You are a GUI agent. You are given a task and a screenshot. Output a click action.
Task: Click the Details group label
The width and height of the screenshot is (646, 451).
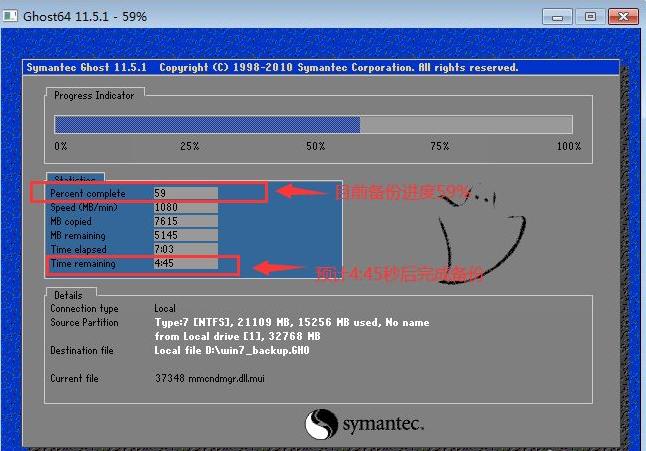click(68, 295)
